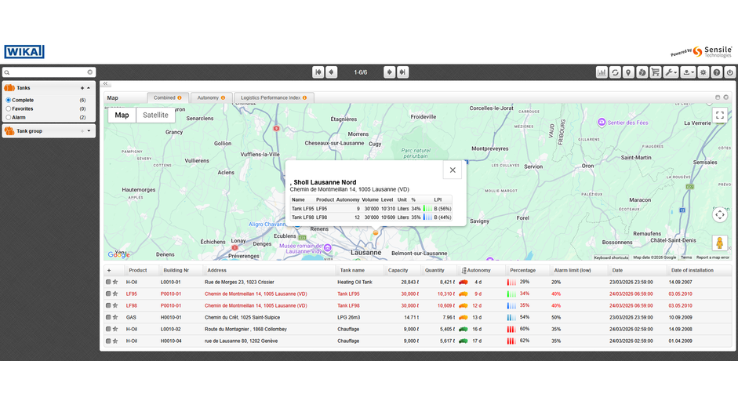Image resolution: width=738 pixels, height=410 pixels.
Task: Expand the Tank group panel
Action: 88,131
